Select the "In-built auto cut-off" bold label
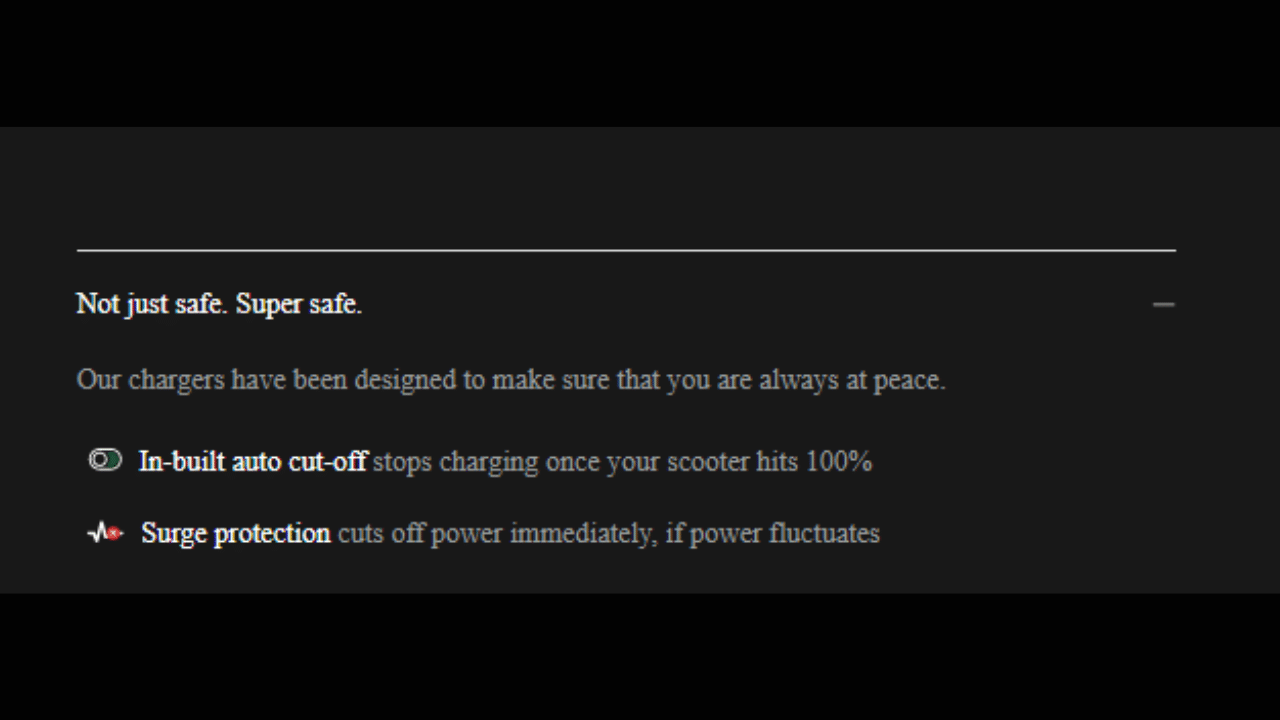Viewport: 1280px width, 720px height. [x=252, y=461]
